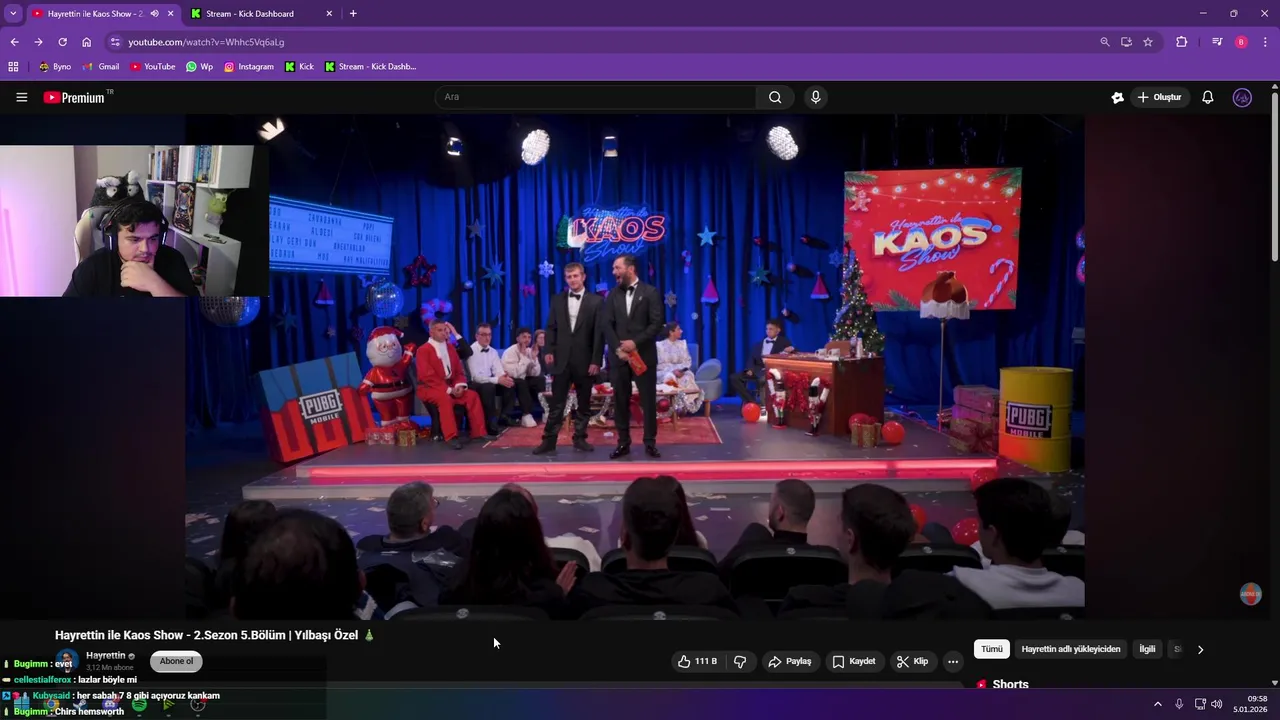The height and width of the screenshot is (720, 1280).
Task: Open the browser zoom indicator
Action: pyautogui.click(x=1105, y=42)
